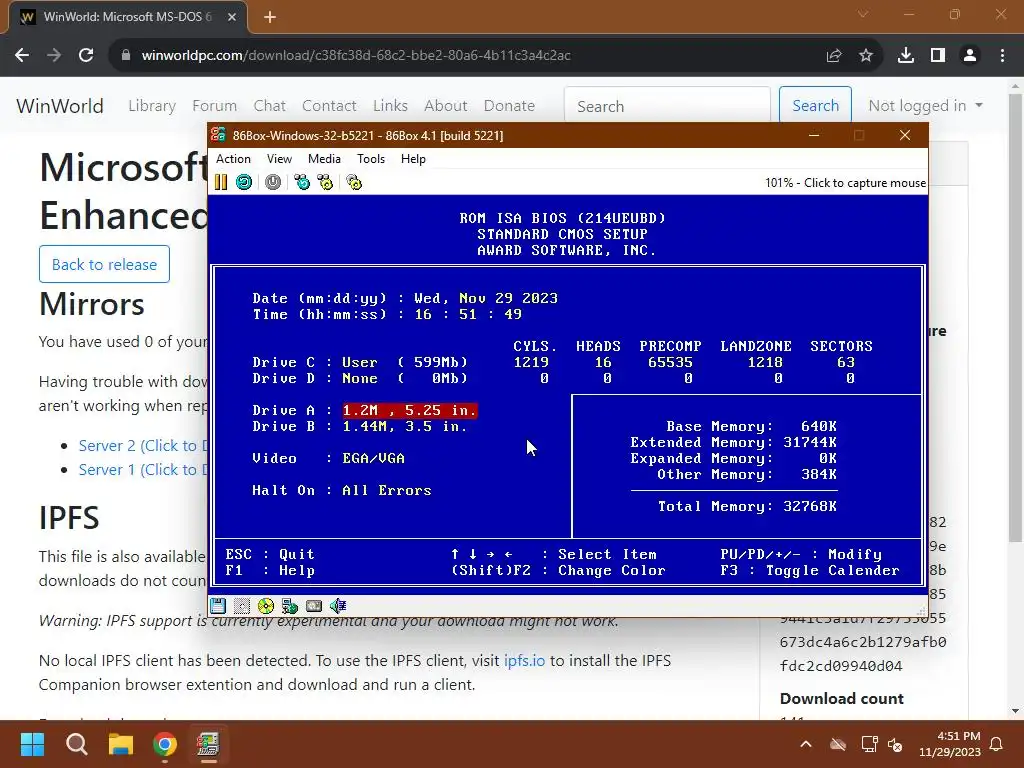This screenshot has height=768, width=1024.
Task: Click the 86Box taskbar icon
Action: [x=208, y=744]
